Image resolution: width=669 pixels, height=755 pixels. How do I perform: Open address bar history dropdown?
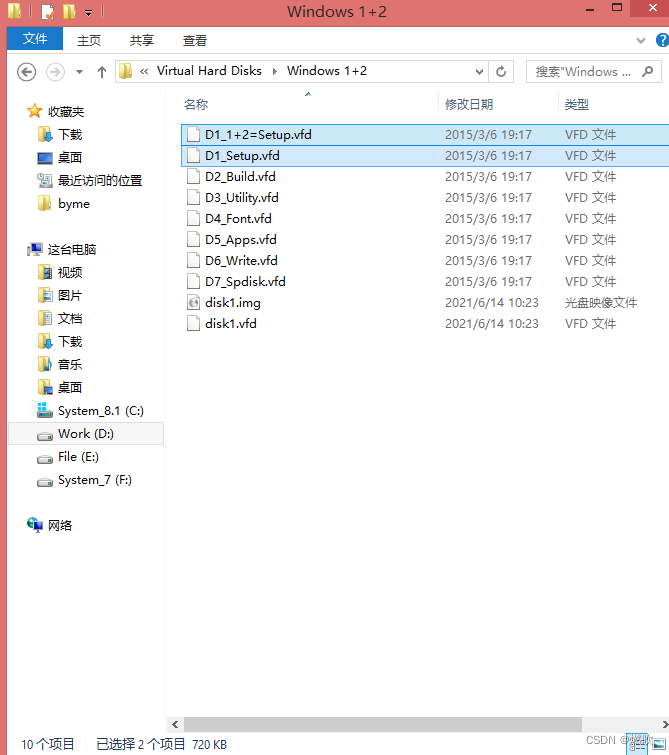[x=479, y=72]
